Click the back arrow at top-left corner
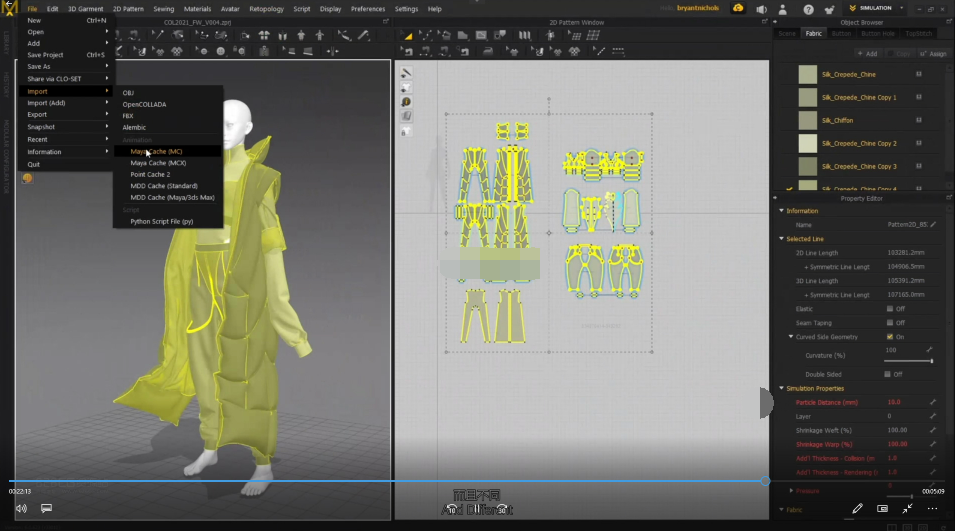 [x=9, y=4]
